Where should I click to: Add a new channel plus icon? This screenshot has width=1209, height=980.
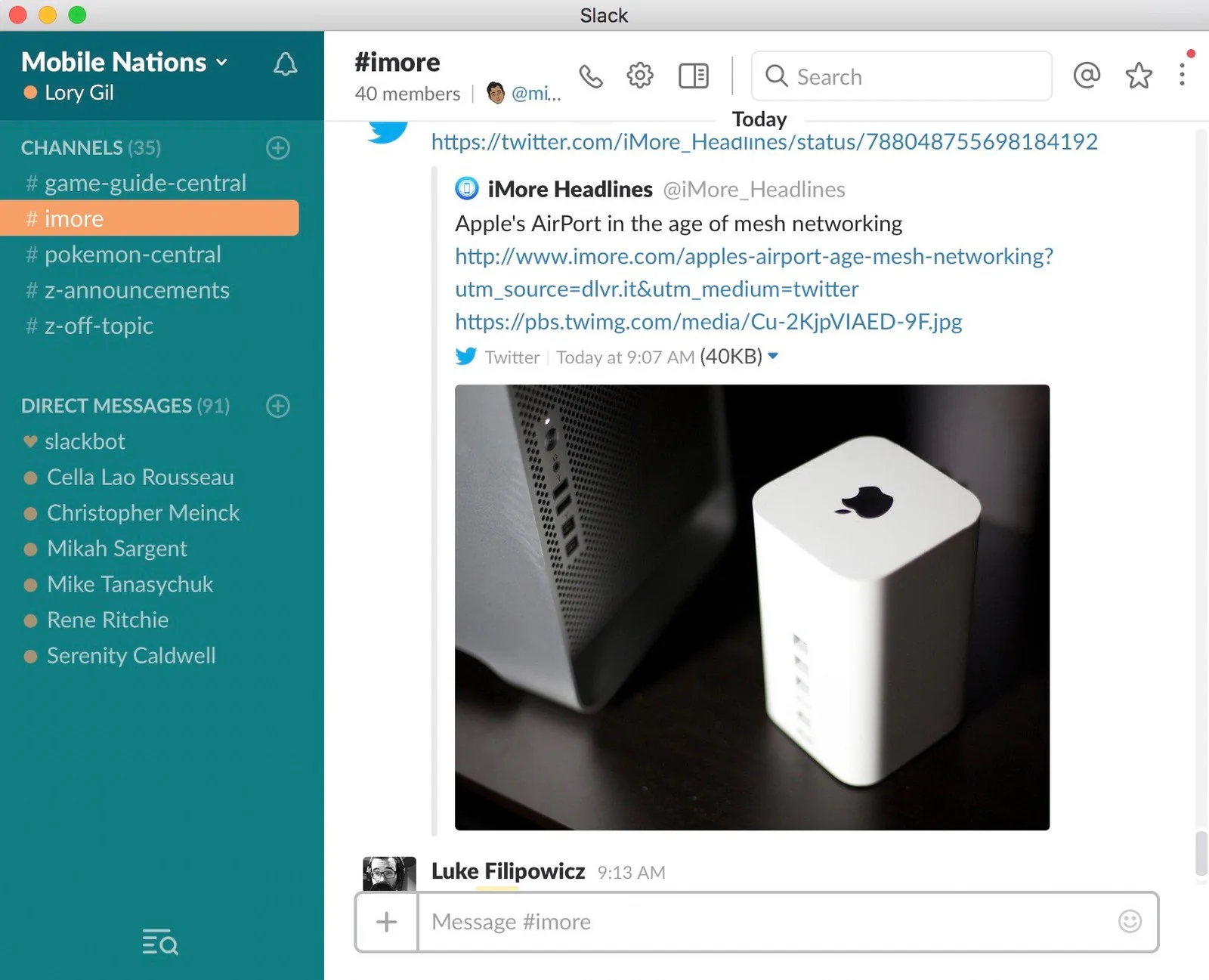(278, 148)
